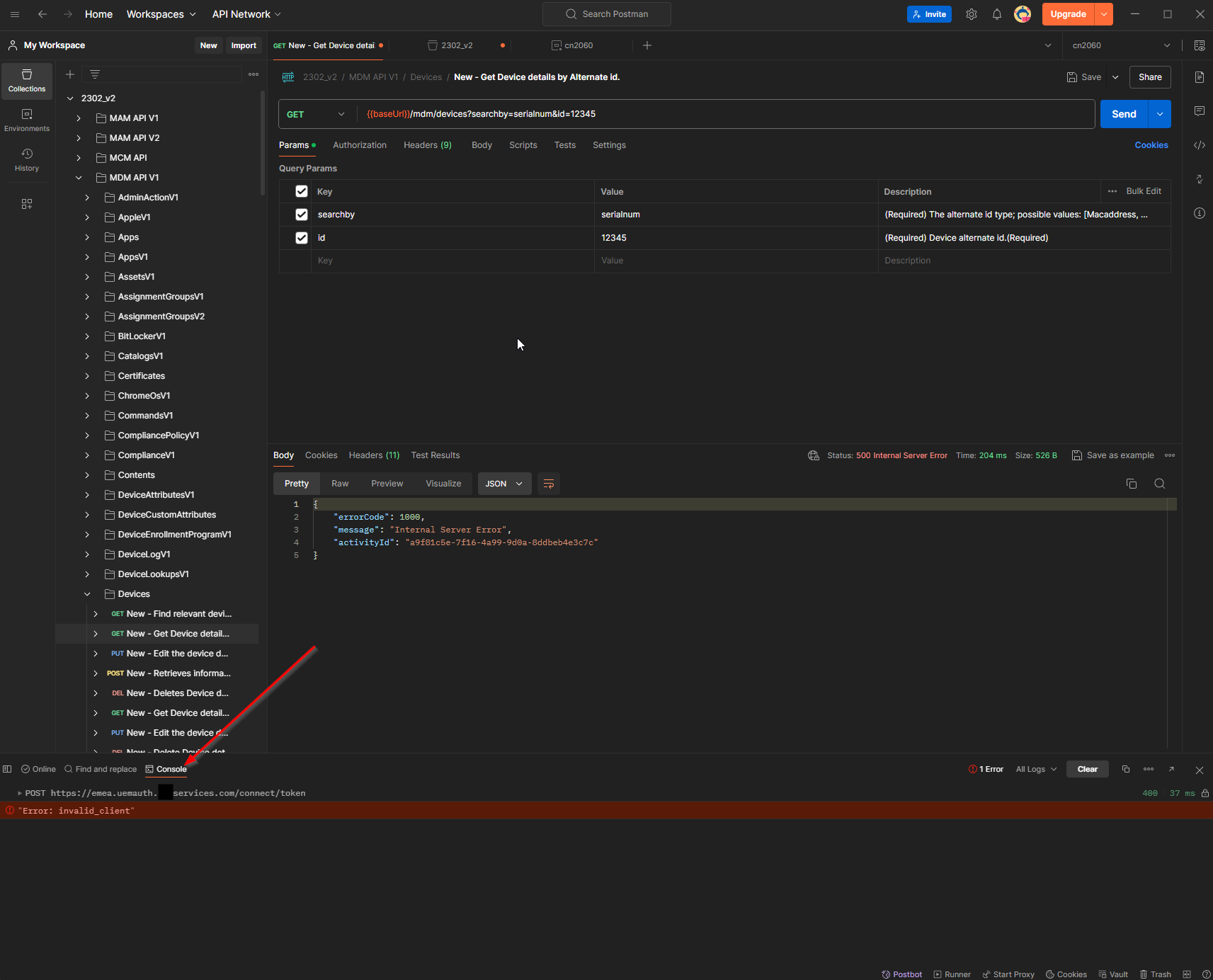Uncheck the searchby query parameter
This screenshot has width=1213, height=980.
point(301,214)
